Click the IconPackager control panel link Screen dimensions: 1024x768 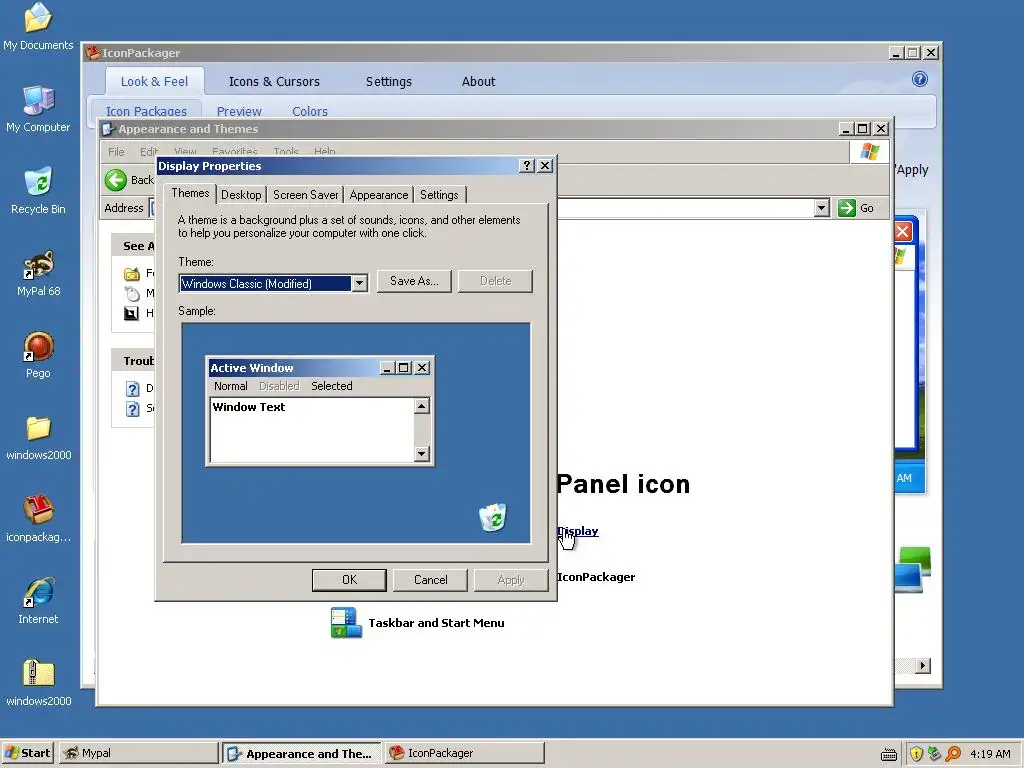(x=596, y=577)
